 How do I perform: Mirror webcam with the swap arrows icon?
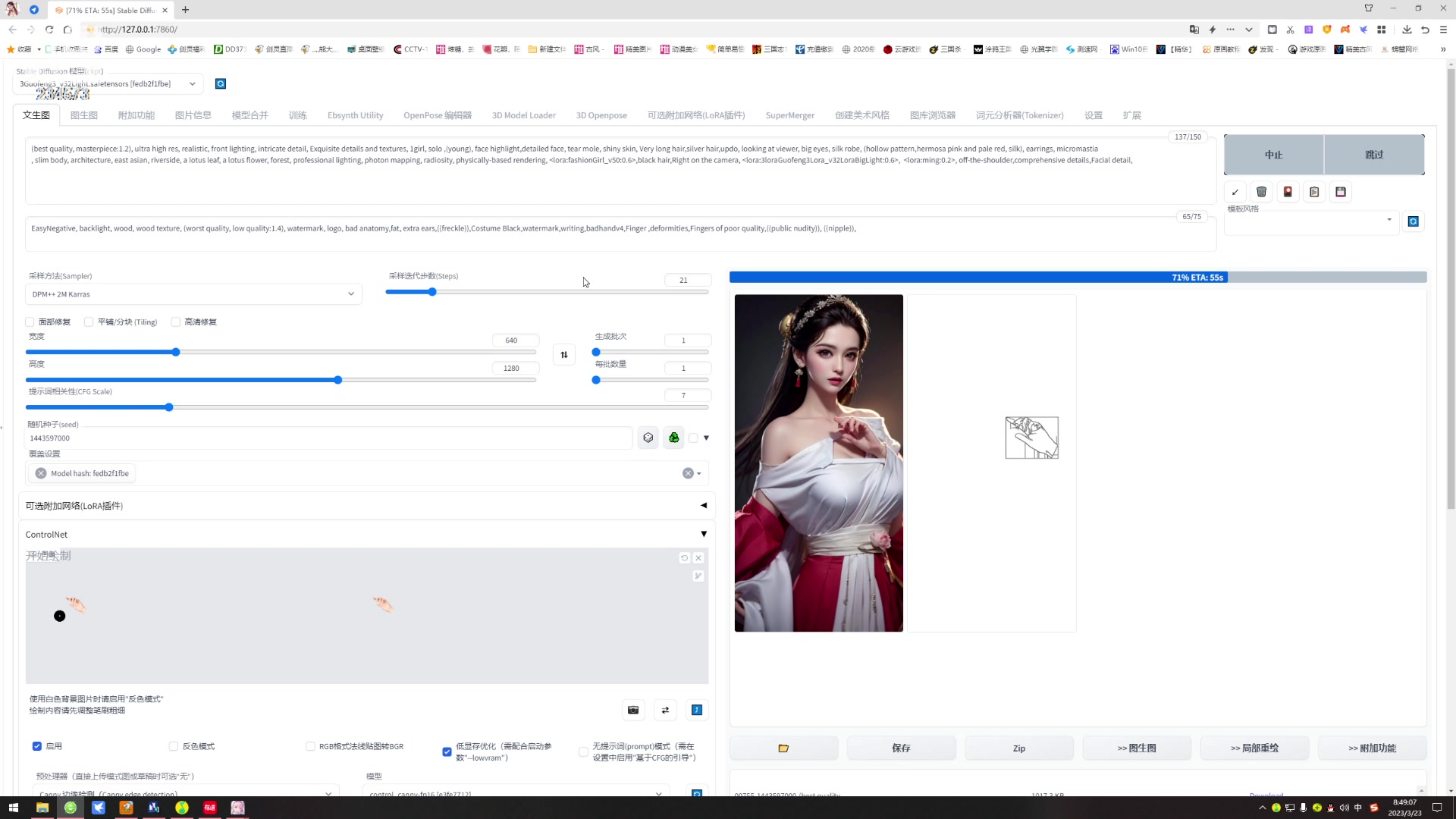pyautogui.click(x=665, y=710)
